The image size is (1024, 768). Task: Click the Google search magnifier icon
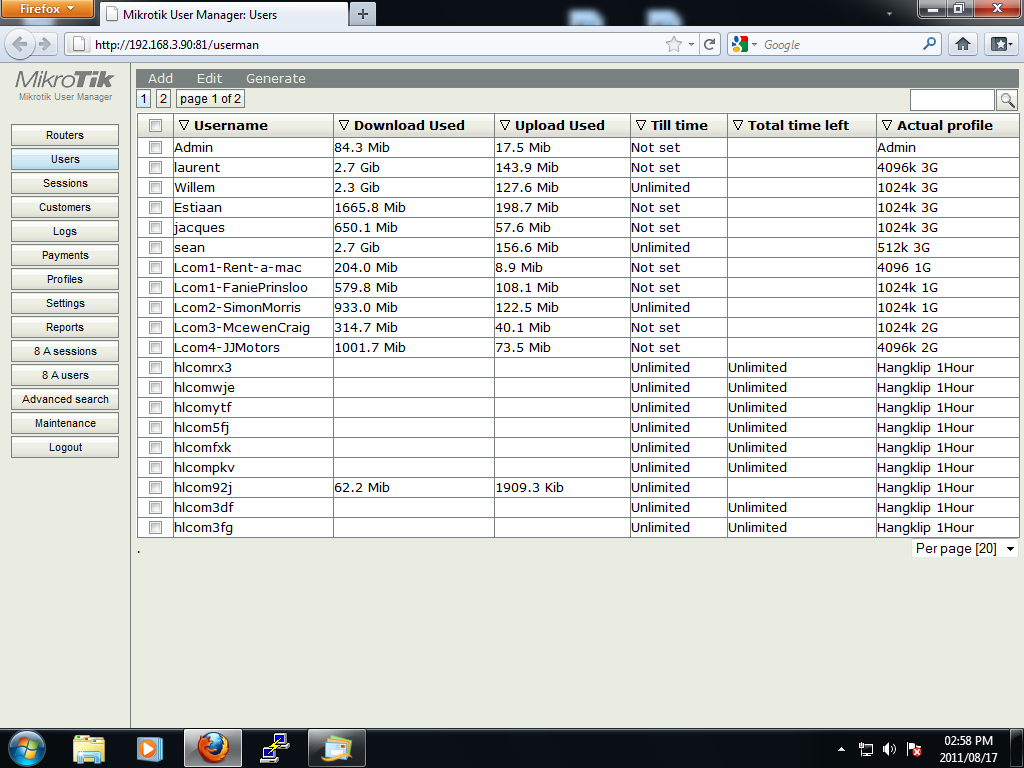click(929, 44)
